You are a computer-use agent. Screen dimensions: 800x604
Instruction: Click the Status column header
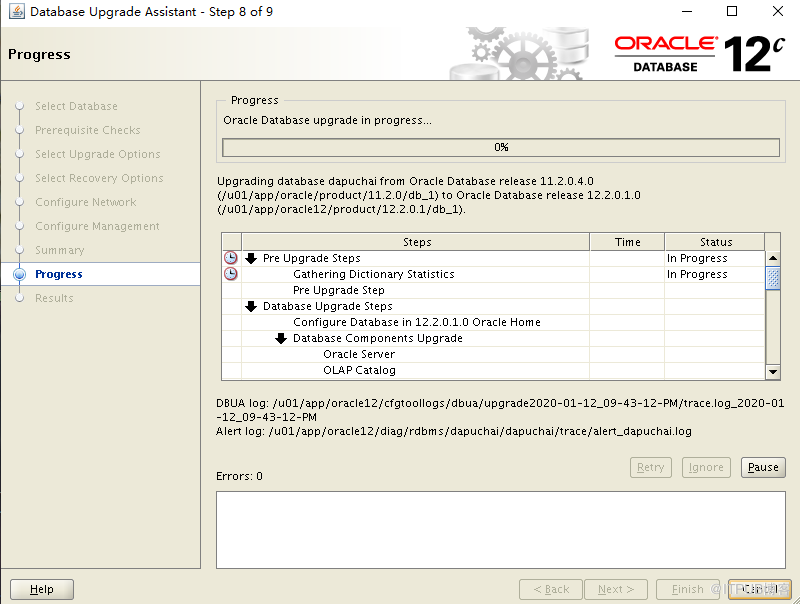(715, 242)
